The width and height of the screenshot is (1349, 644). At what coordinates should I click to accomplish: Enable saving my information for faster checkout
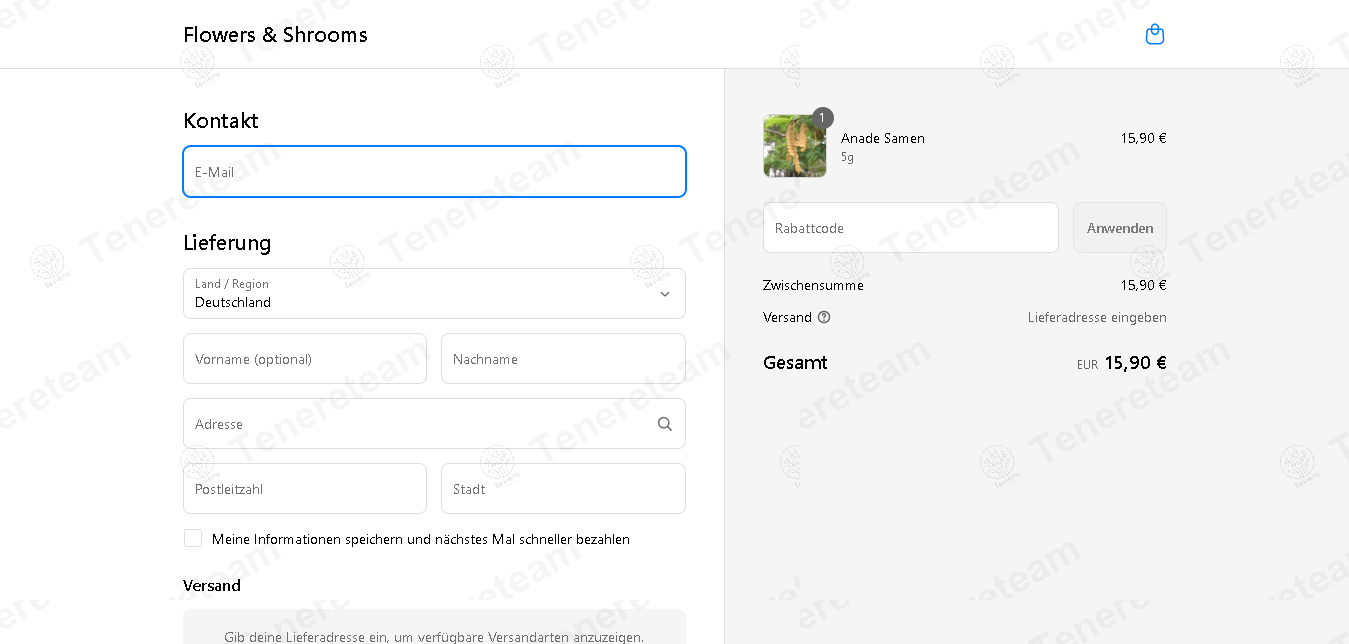coord(193,538)
